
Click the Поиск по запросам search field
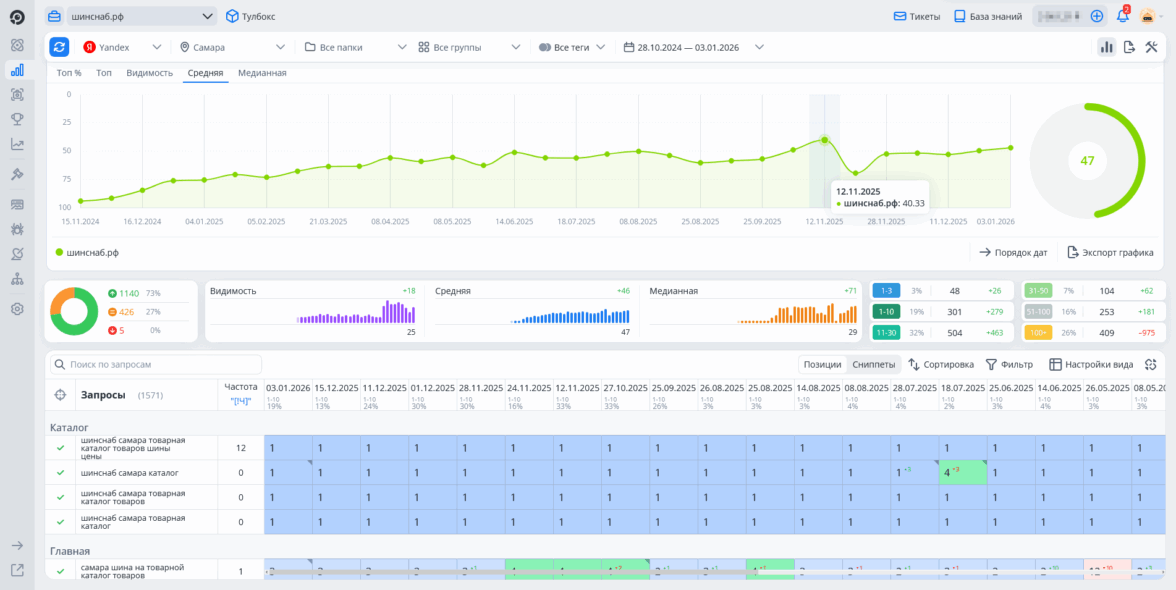coord(156,365)
